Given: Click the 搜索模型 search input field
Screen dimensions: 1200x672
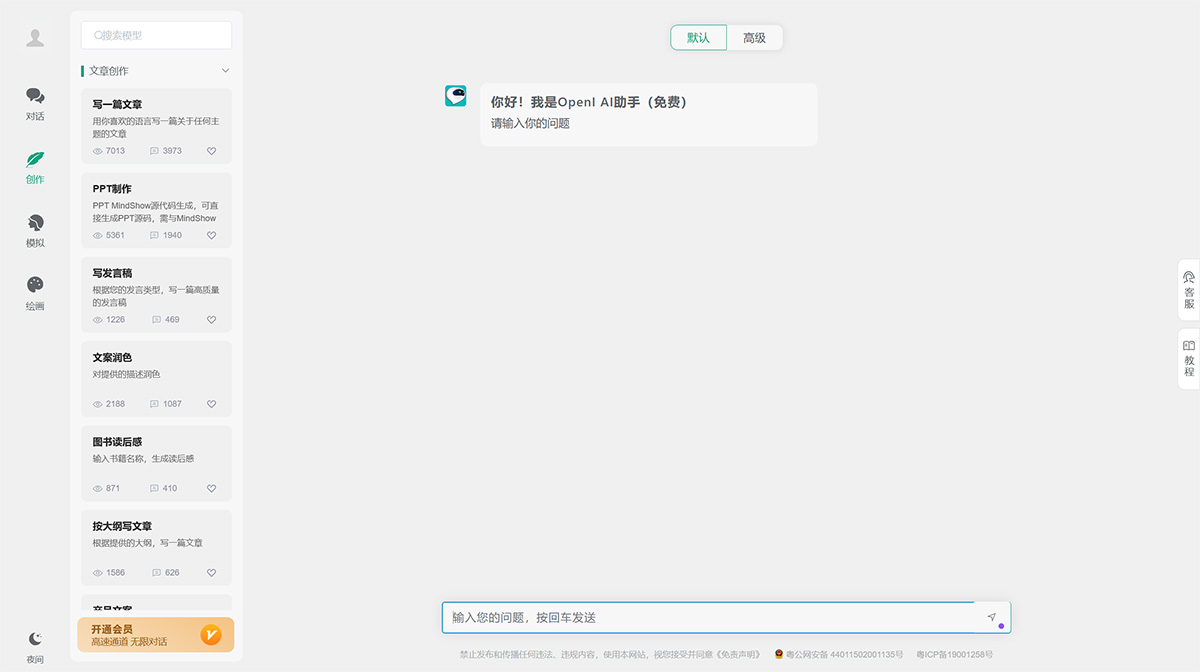Looking at the screenshot, I should click(x=156, y=35).
